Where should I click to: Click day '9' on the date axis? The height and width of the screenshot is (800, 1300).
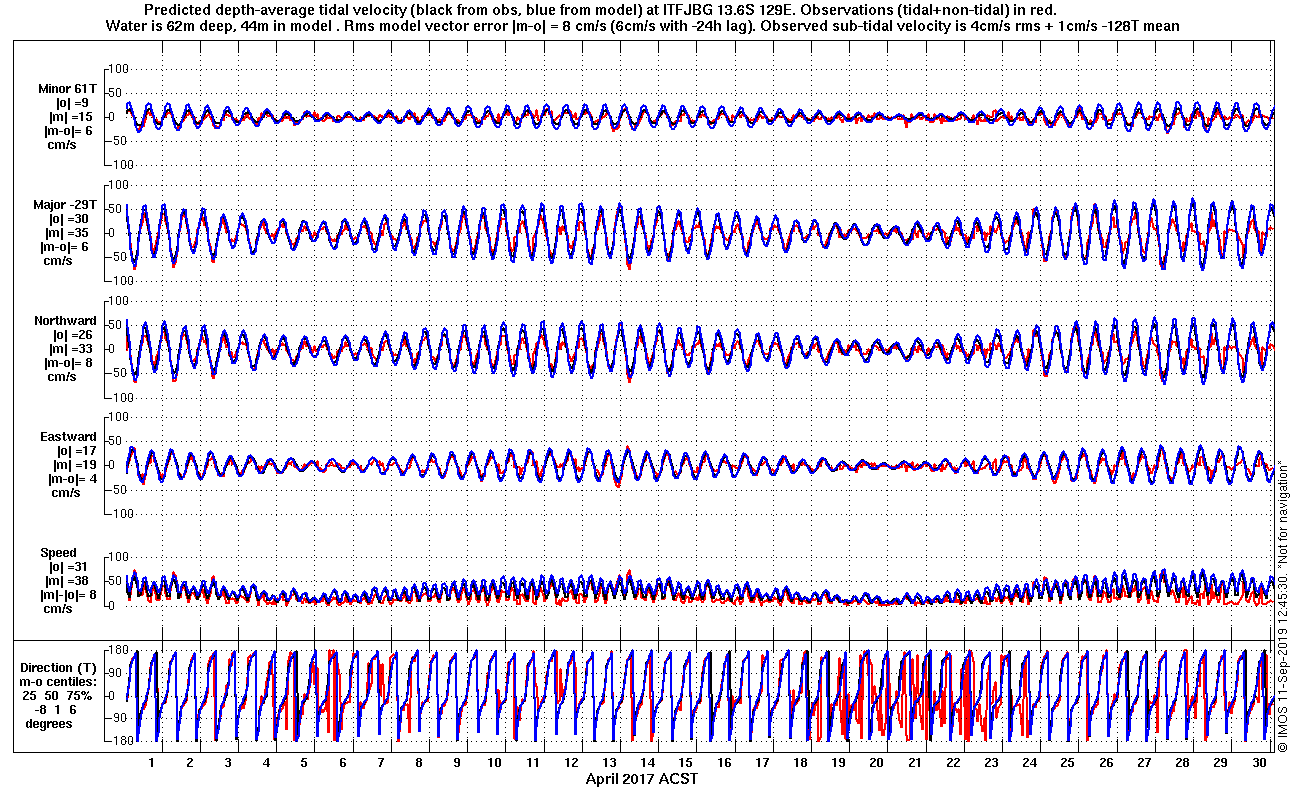(457, 763)
